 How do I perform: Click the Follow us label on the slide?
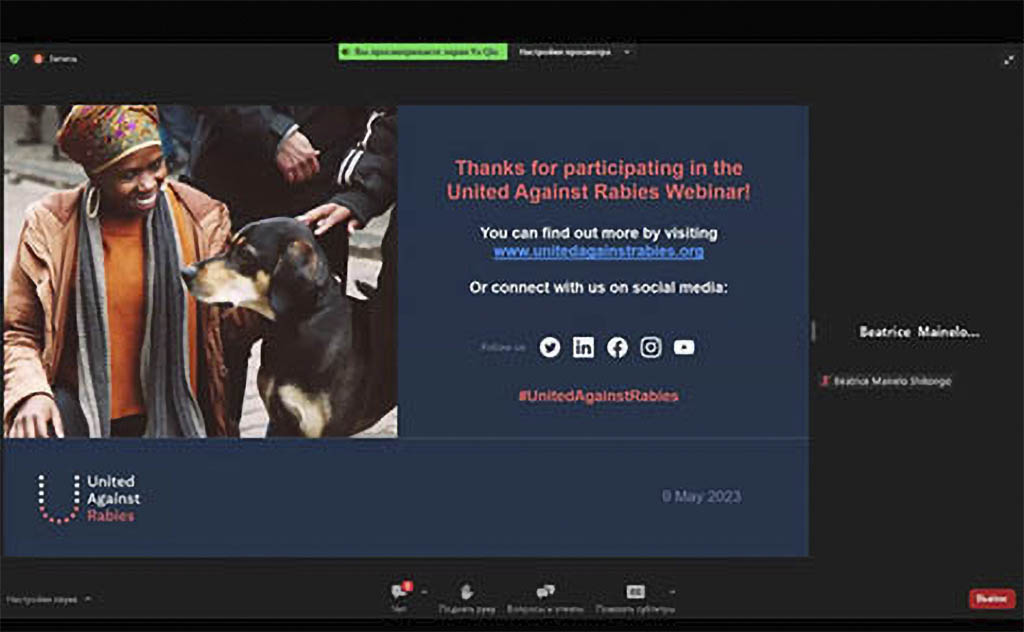point(503,347)
